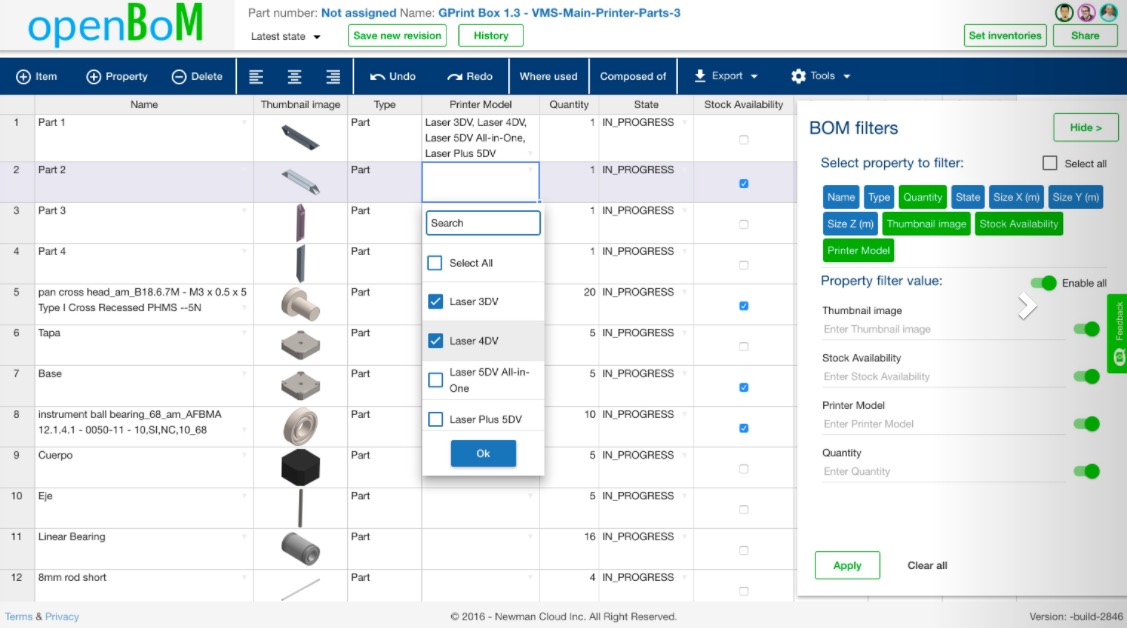Open the Part 1 thumbnail image
Image resolution: width=1127 pixels, height=628 pixels.
300,137
